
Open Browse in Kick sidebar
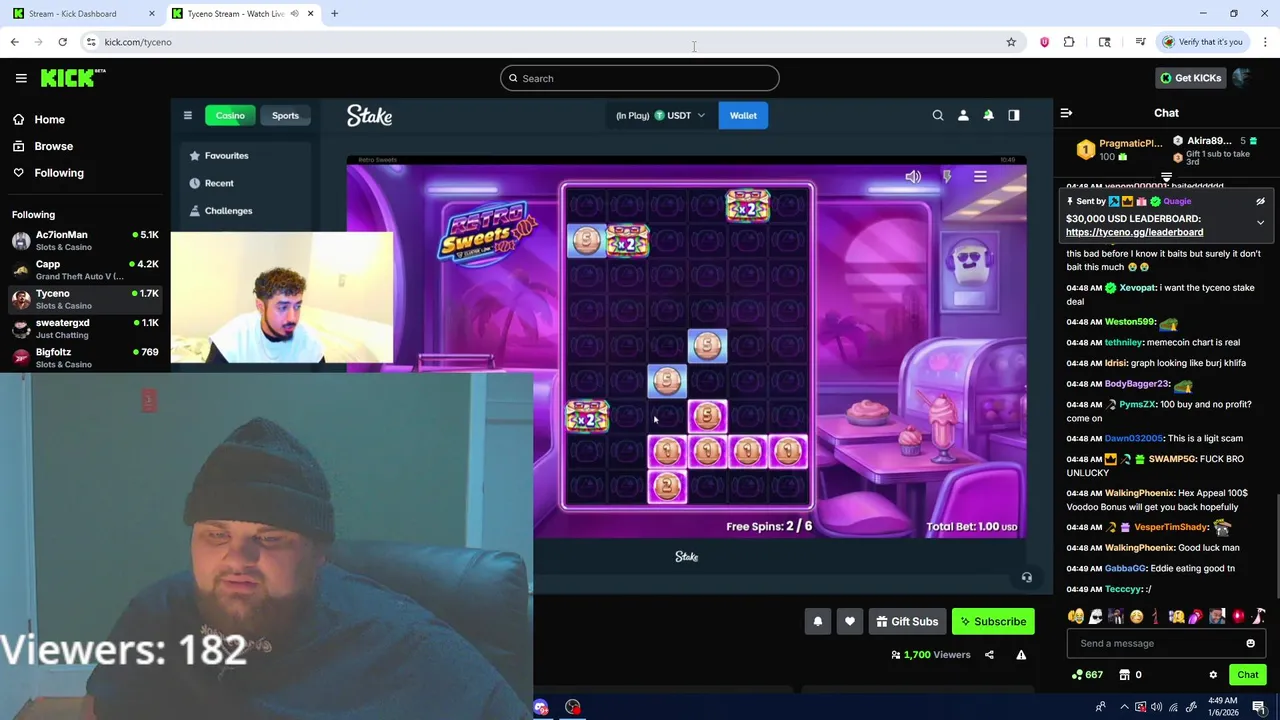click(53, 146)
